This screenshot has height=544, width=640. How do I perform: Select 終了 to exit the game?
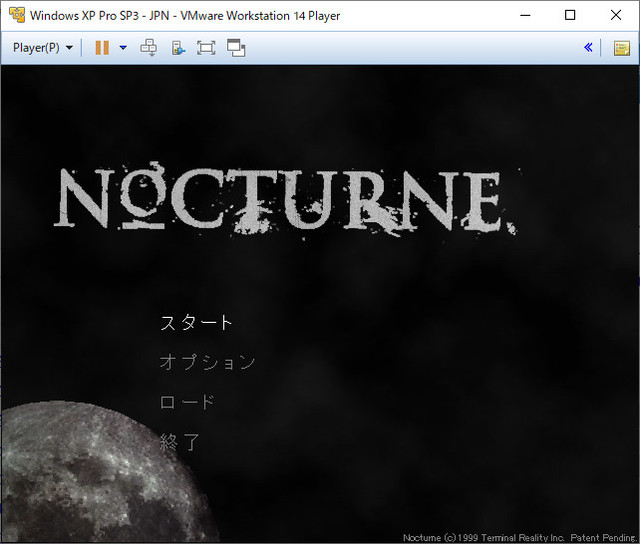[x=180, y=442]
